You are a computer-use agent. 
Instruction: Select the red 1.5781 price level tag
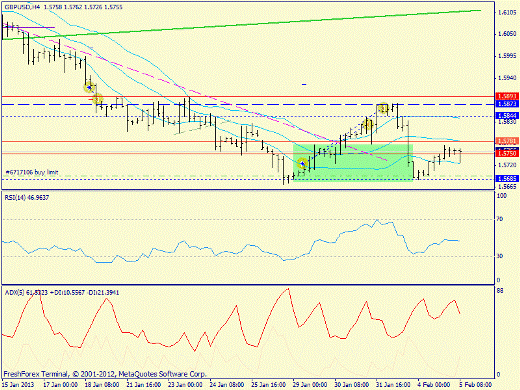click(x=507, y=141)
